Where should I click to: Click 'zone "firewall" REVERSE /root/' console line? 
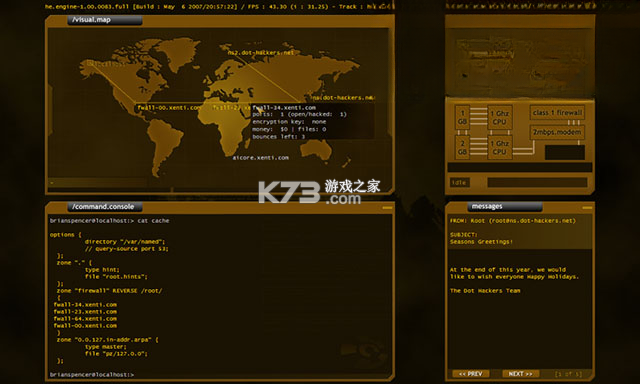(x=109, y=291)
